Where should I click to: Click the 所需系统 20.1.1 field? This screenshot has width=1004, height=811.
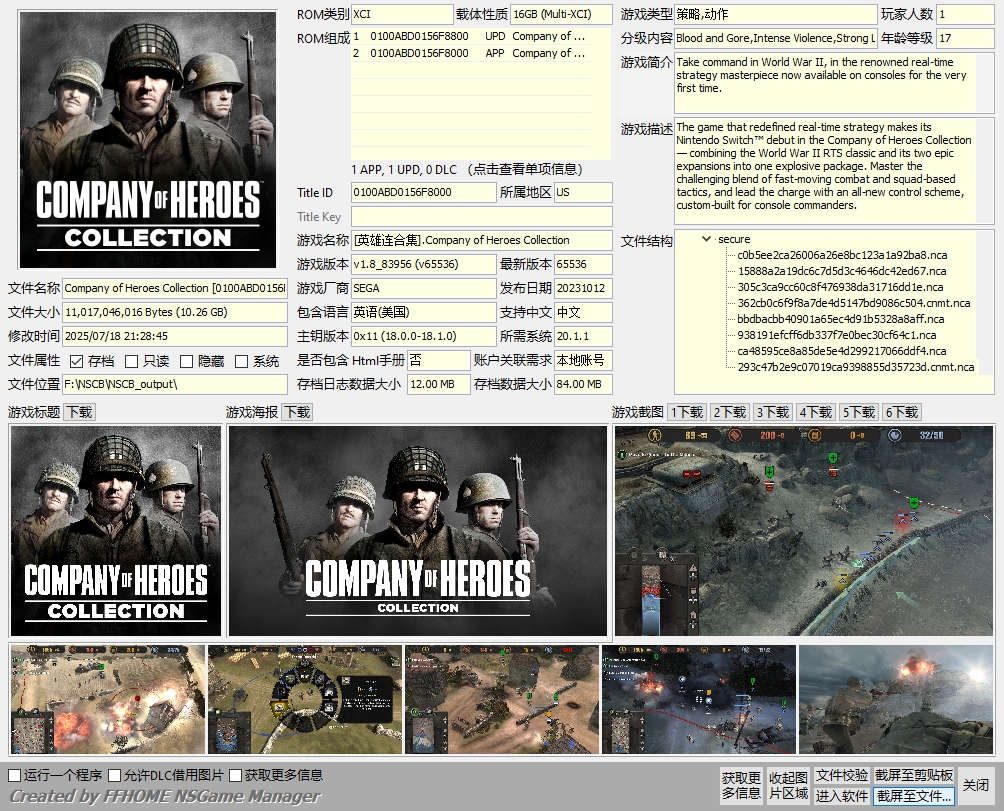pyautogui.click(x=583, y=337)
